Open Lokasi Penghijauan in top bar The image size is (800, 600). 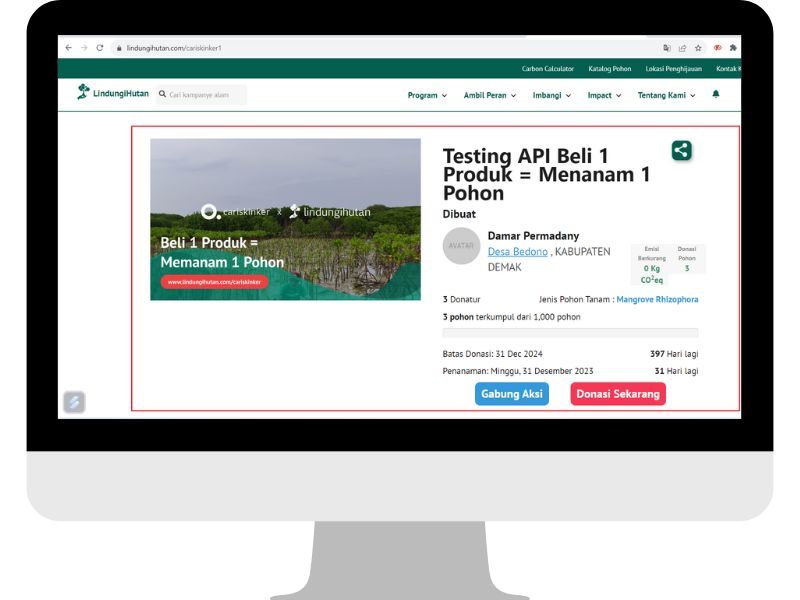(673, 68)
